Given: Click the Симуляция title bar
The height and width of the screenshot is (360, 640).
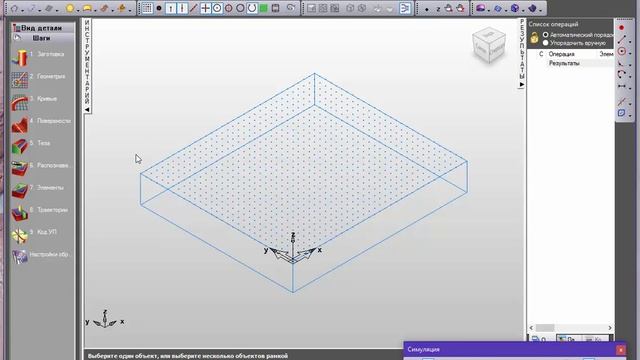Looking at the screenshot, I should click(510, 349).
